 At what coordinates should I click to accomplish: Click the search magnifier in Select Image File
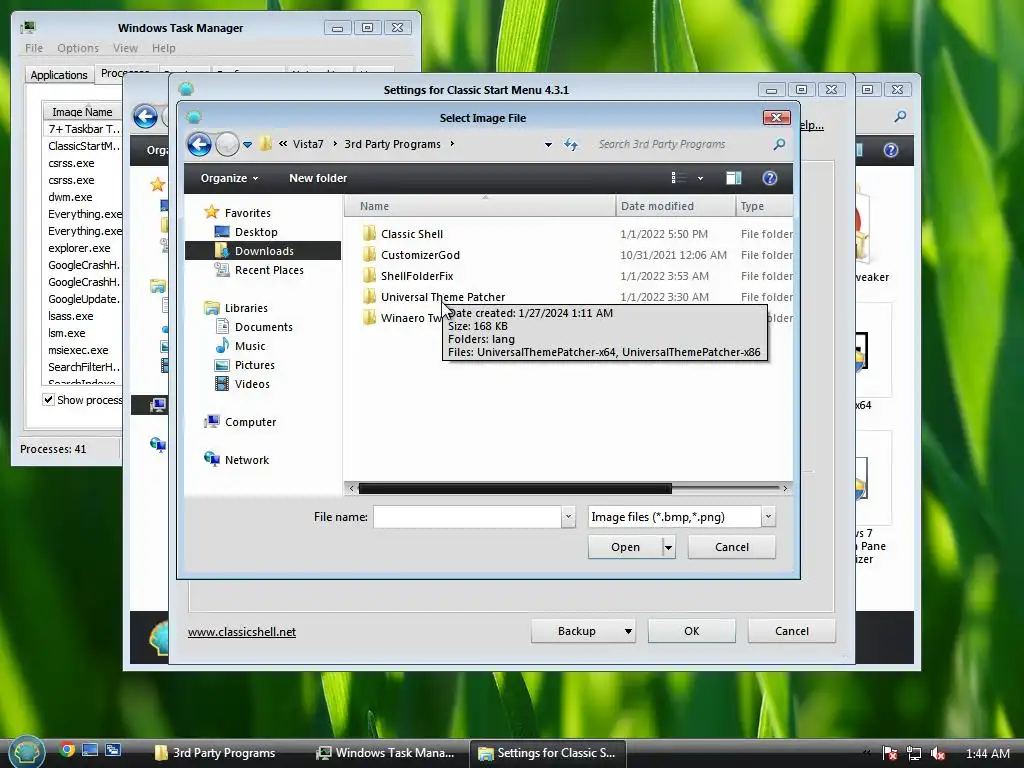pos(779,144)
